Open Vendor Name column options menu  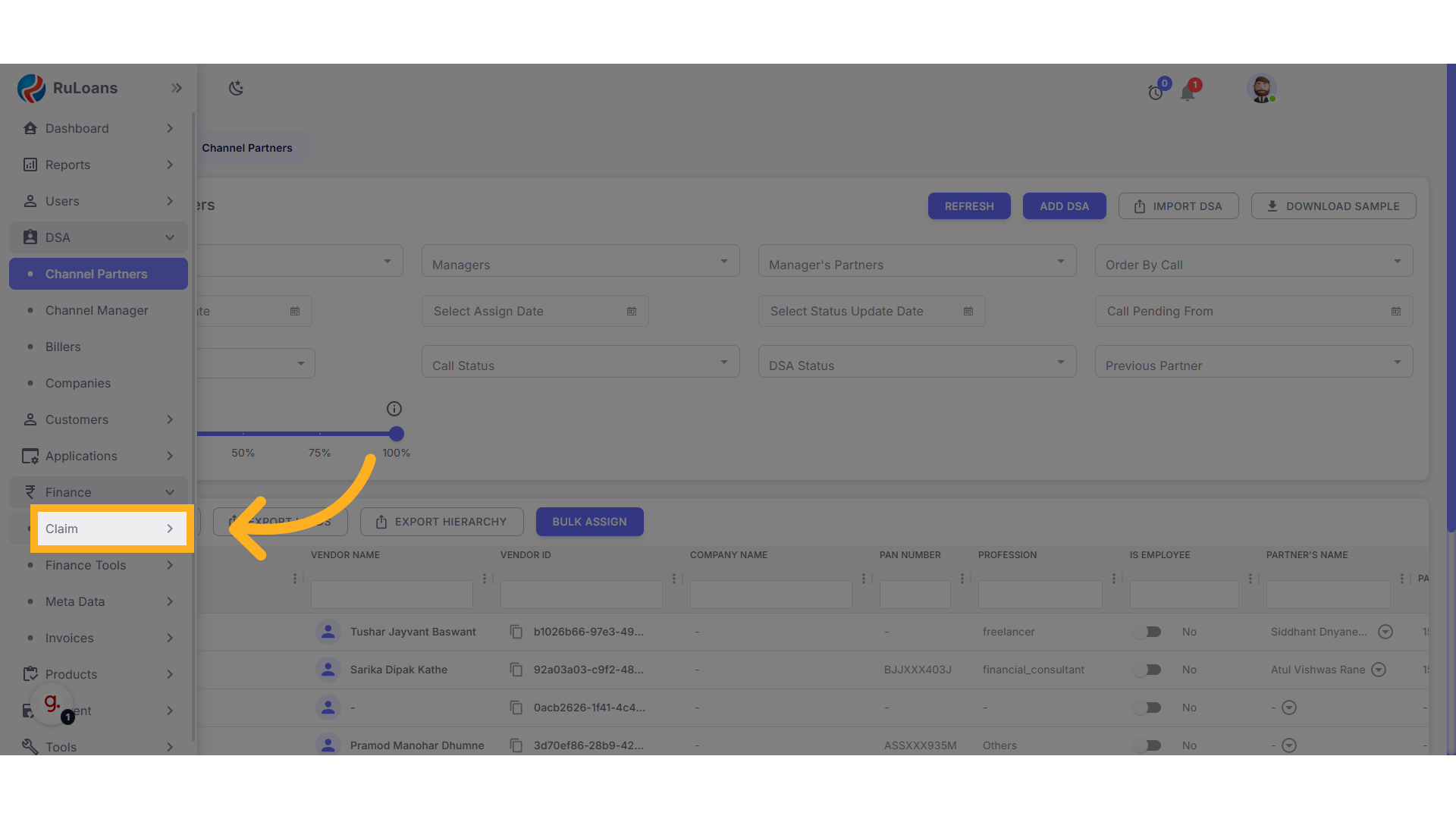pos(485,579)
